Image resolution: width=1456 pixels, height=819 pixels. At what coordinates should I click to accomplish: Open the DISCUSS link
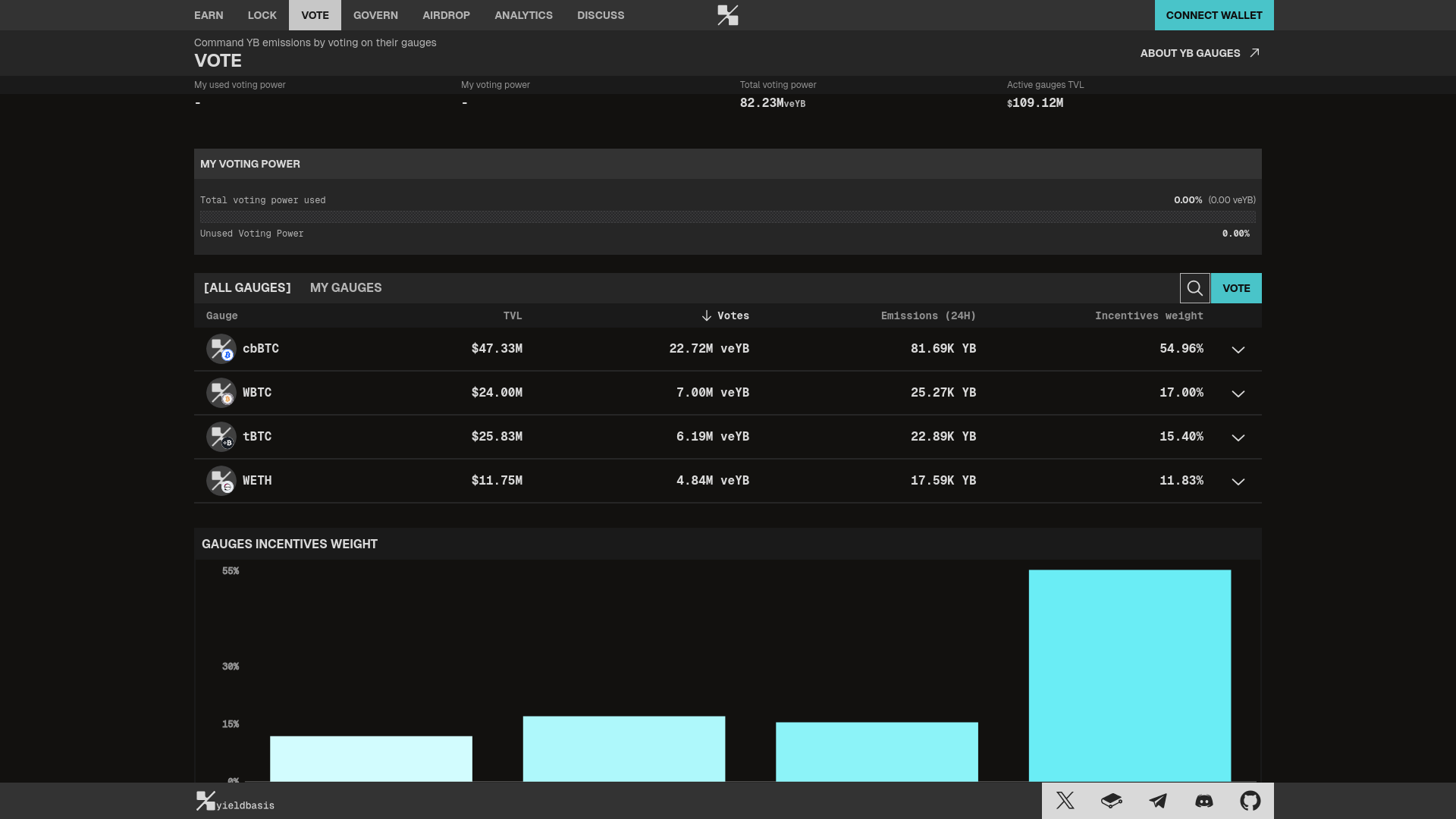click(601, 15)
